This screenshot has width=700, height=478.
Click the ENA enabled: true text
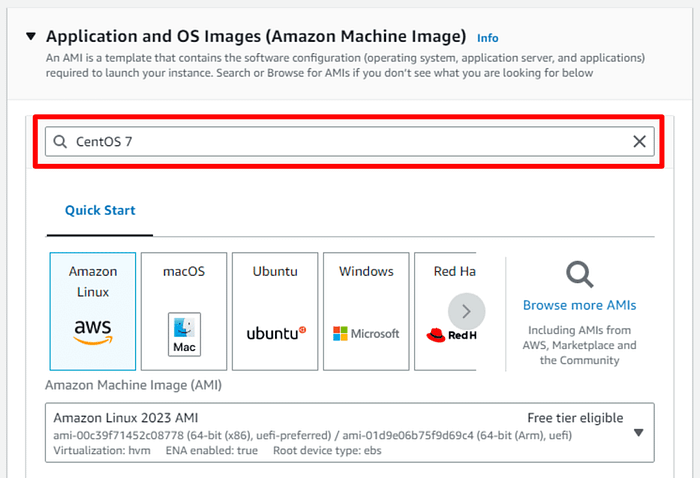(x=212, y=450)
